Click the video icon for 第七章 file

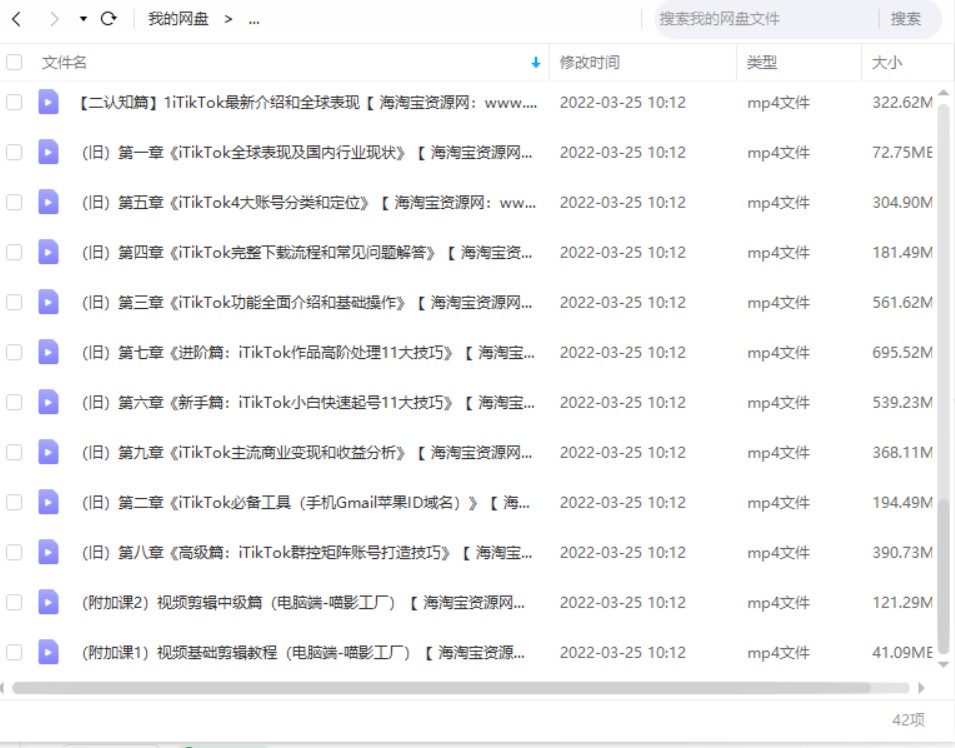click(x=48, y=352)
